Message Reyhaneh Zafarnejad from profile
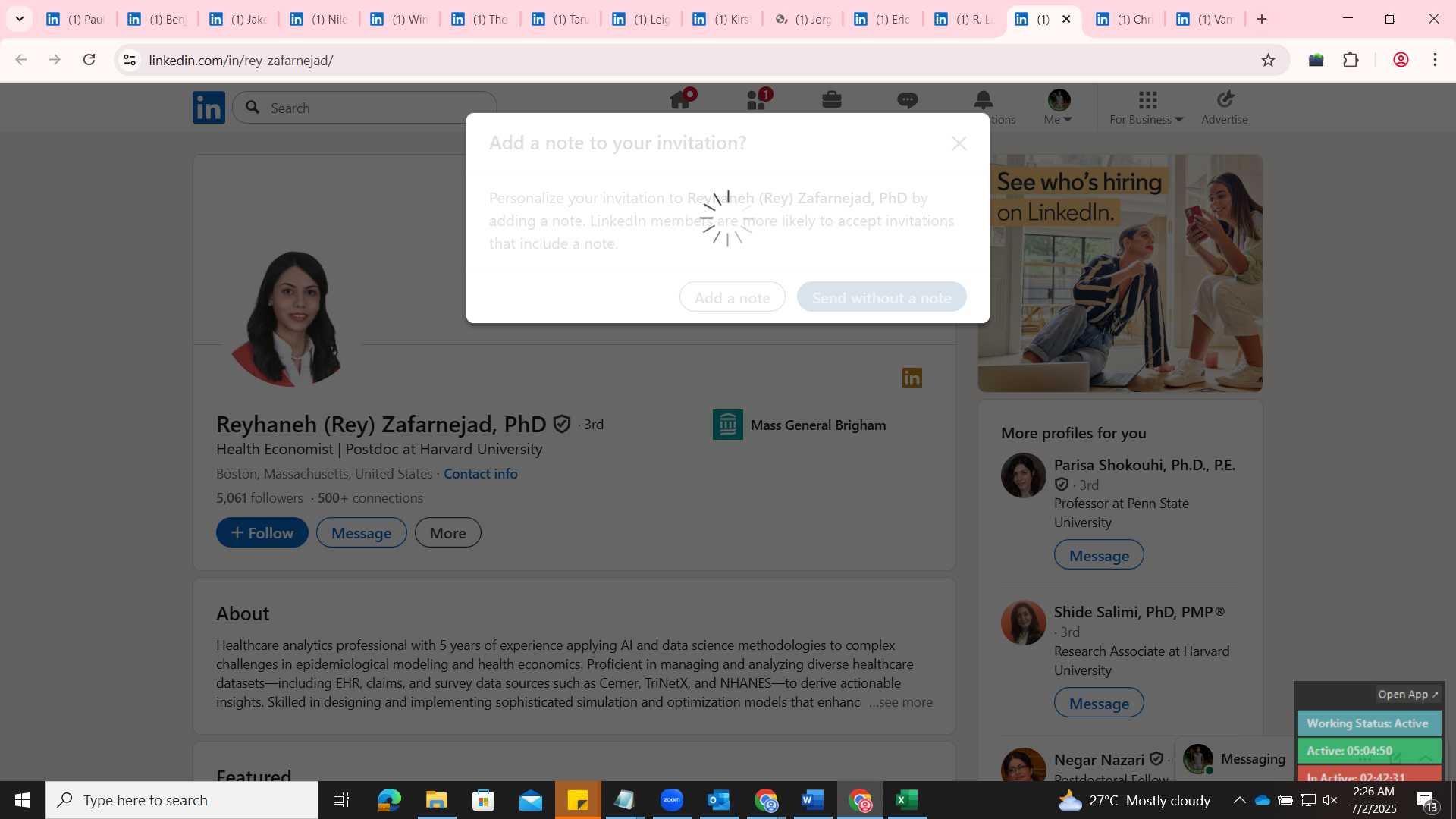The width and height of the screenshot is (1456, 819). point(362,532)
